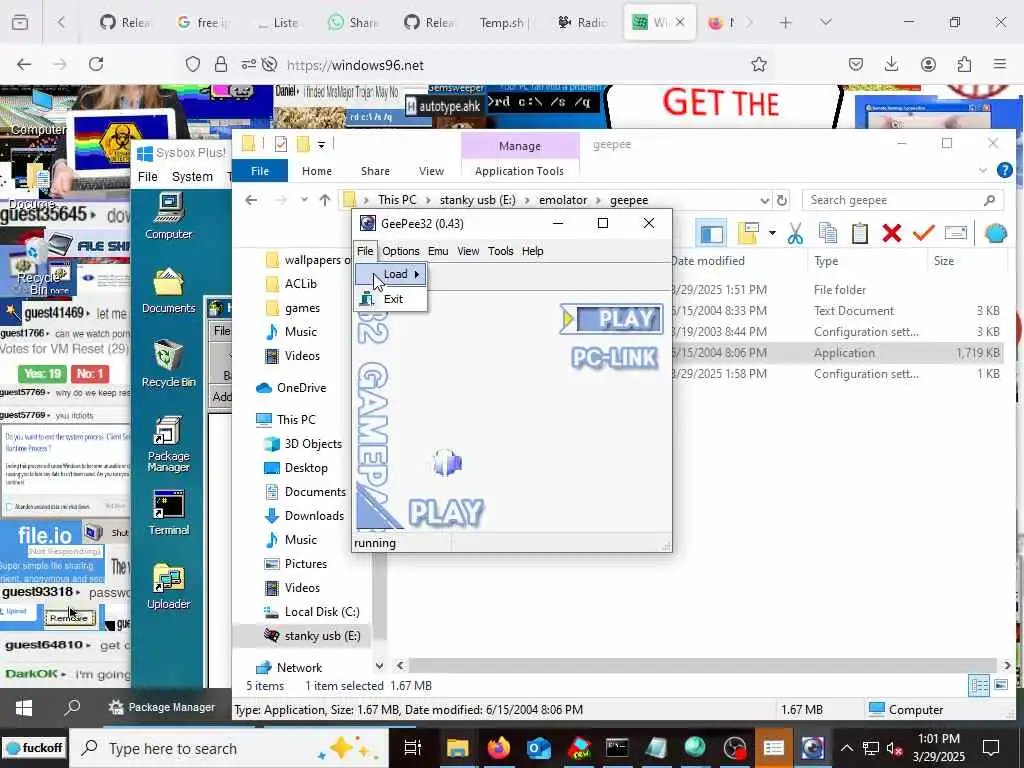Click the 'This PC' breadcrumb in address bar
Screen dimensions: 1024x768
(x=396, y=200)
